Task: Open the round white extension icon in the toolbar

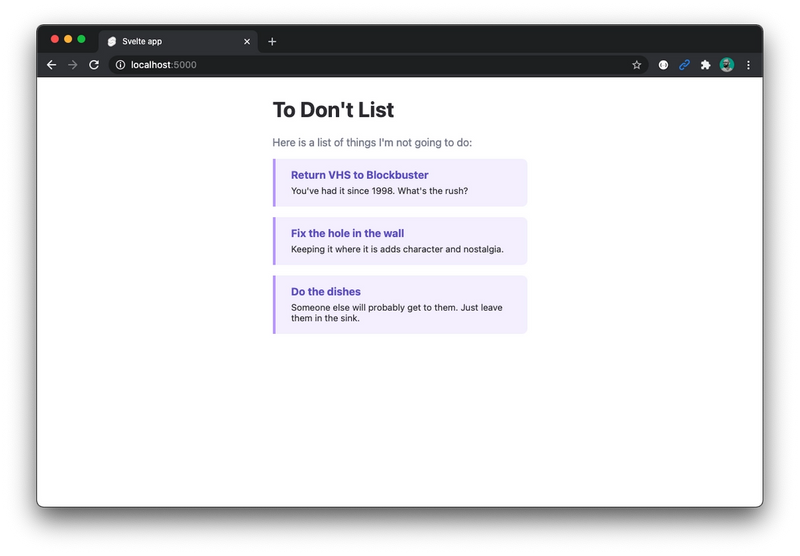Action: coord(663,65)
